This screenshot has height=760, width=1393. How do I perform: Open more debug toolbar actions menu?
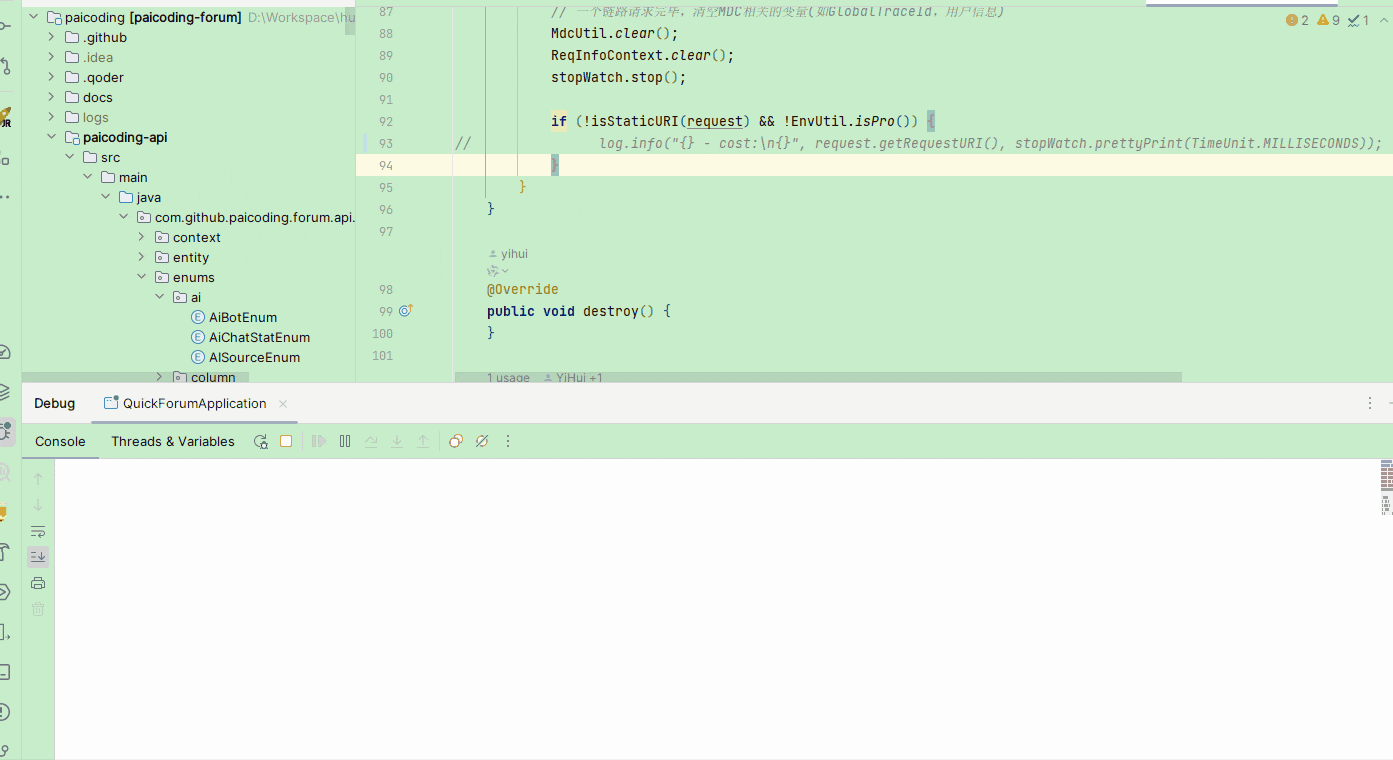point(508,441)
